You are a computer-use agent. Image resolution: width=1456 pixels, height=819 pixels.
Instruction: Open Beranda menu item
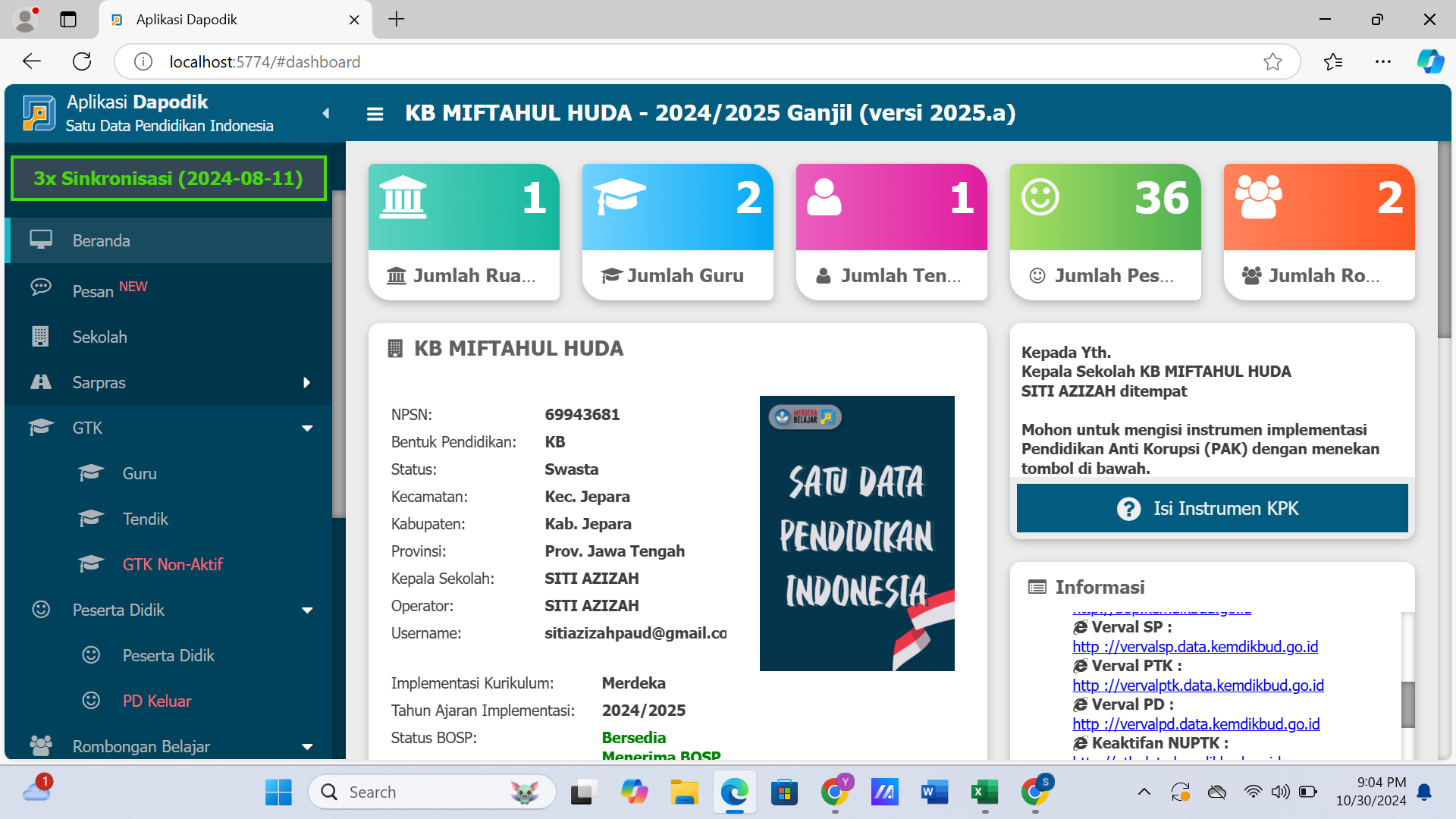point(169,240)
